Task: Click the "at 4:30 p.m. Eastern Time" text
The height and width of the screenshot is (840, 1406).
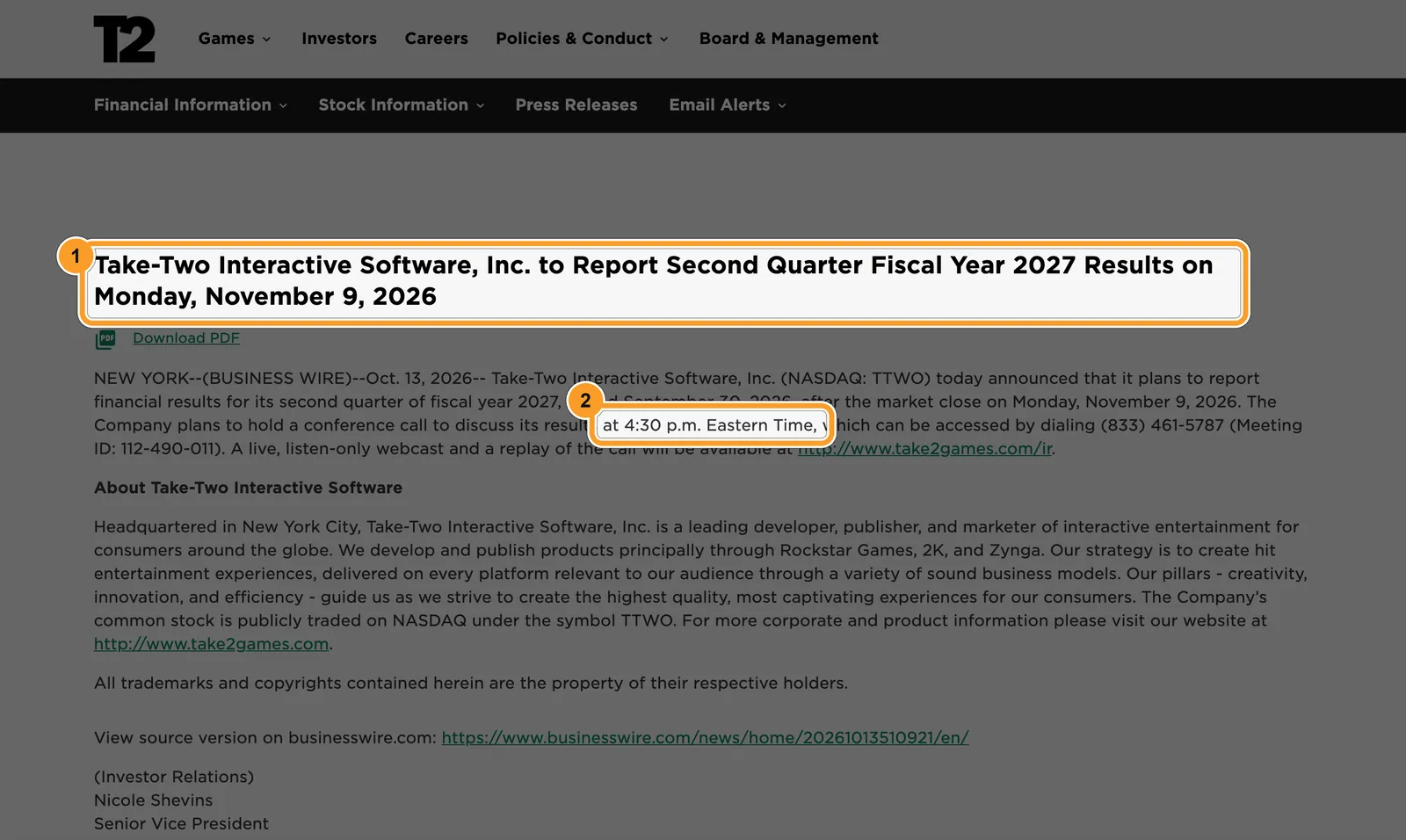Action: pyautogui.click(x=712, y=425)
